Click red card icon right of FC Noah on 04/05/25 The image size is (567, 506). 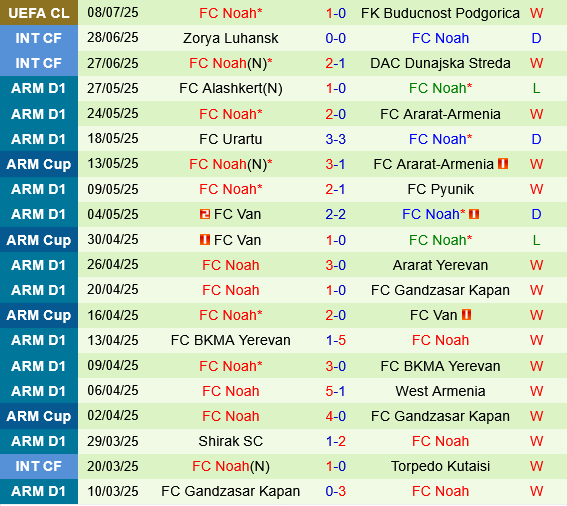tap(474, 214)
